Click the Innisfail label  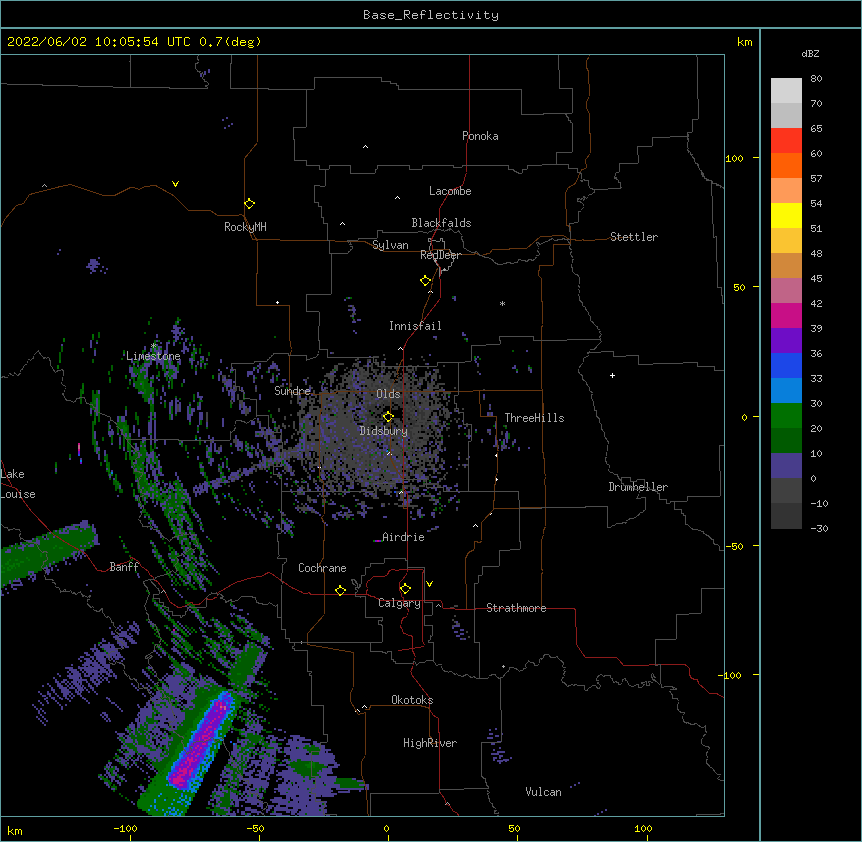(415, 326)
